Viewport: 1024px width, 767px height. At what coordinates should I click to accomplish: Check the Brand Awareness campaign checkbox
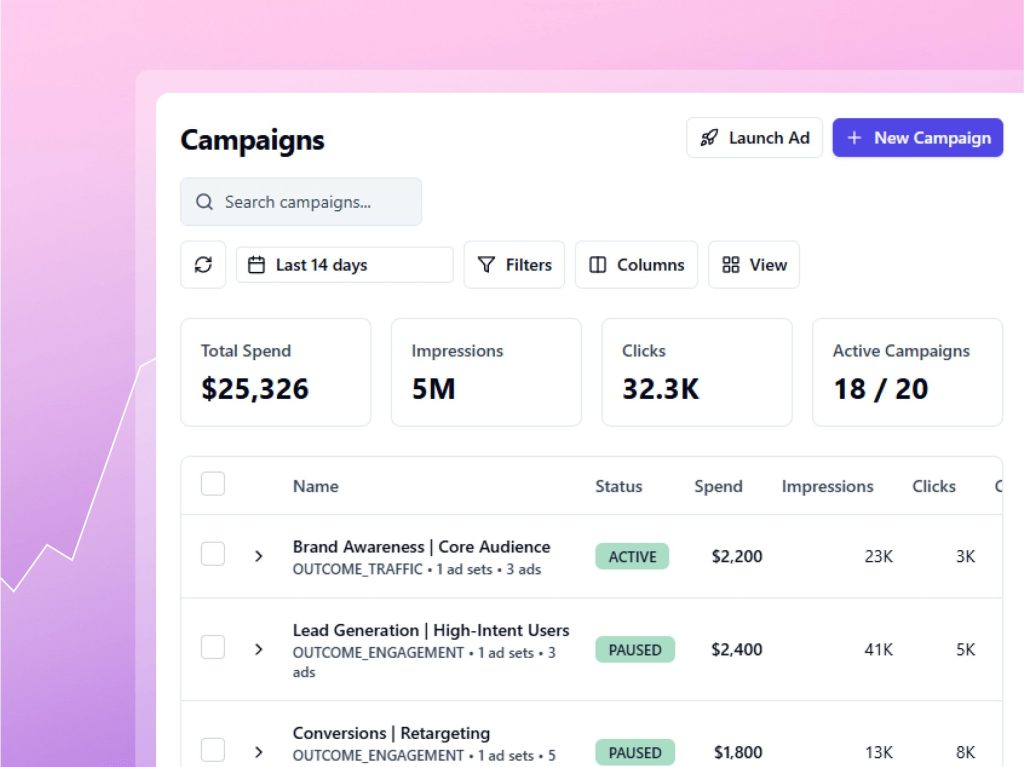pyautogui.click(x=213, y=554)
